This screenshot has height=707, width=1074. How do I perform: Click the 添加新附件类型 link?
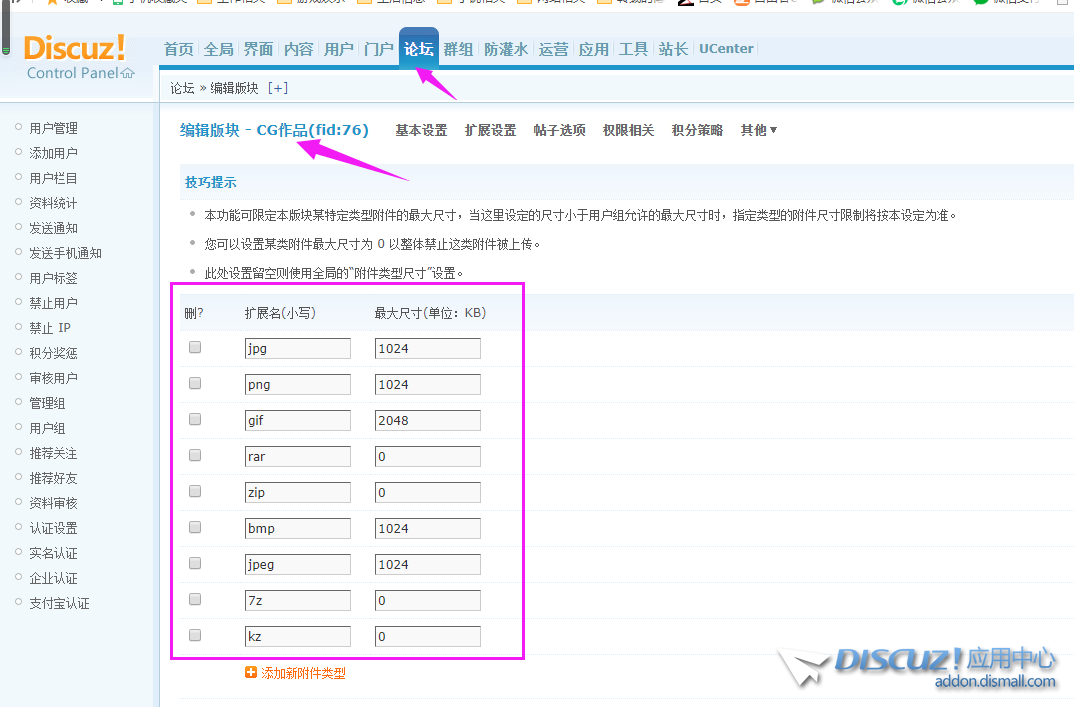303,673
